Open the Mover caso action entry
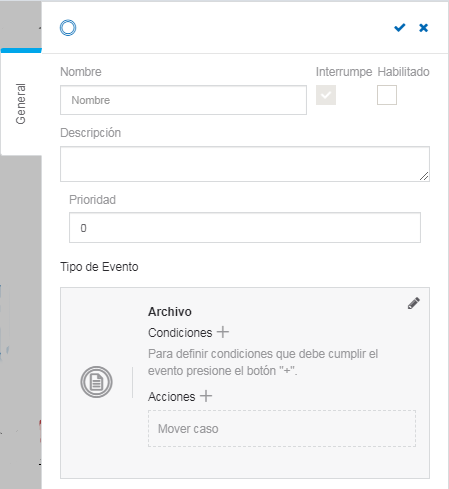 [x=282, y=429]
